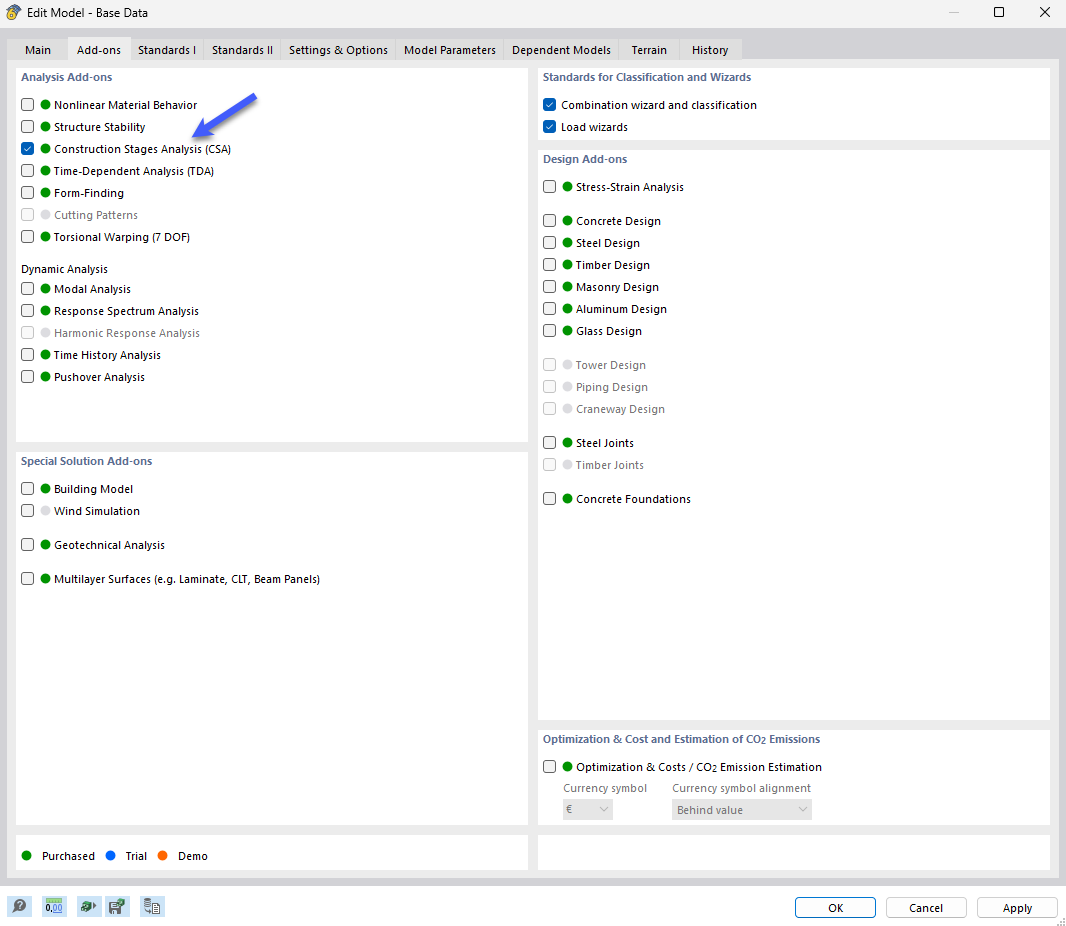1066x926 pixels.
Task: Open the Behind value alignment dropdown
Action: (741, 809)
